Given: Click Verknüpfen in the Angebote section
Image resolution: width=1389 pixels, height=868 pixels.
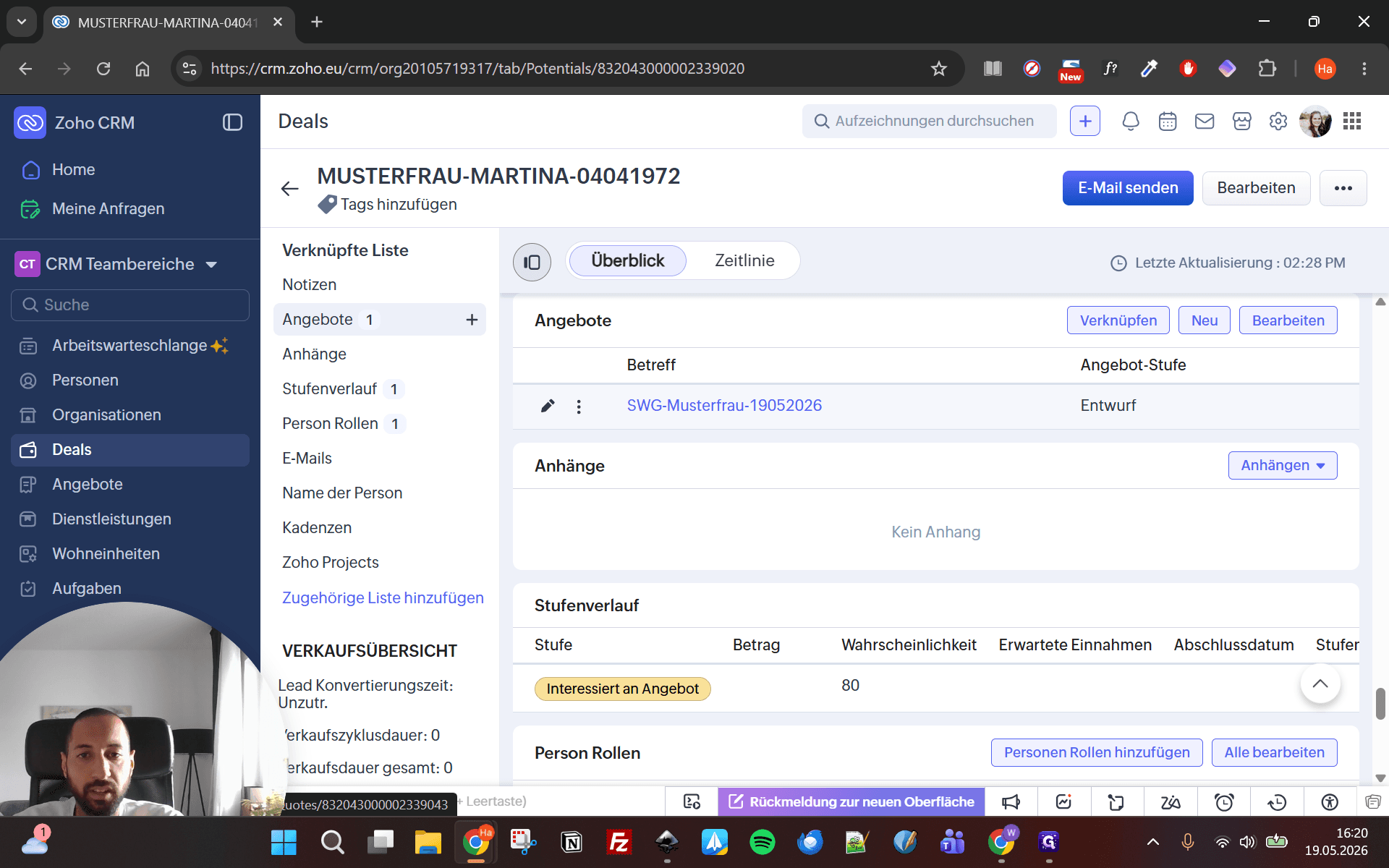Looking at the screenshot, I should coord(1118,320).
